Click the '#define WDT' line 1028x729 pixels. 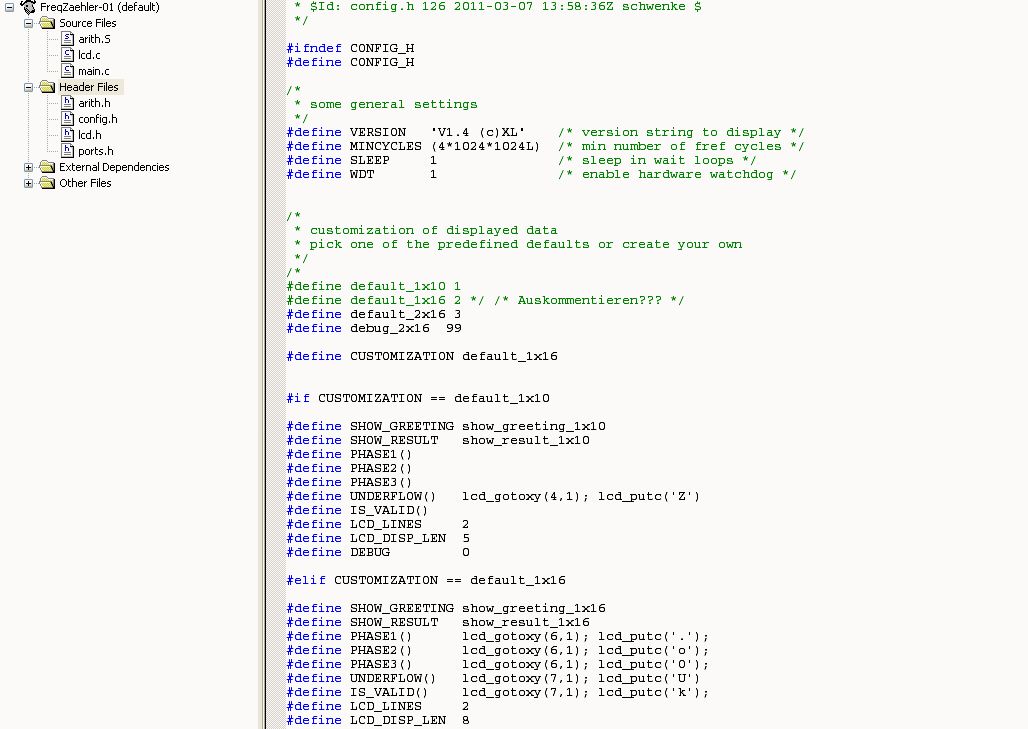(541, 174)
